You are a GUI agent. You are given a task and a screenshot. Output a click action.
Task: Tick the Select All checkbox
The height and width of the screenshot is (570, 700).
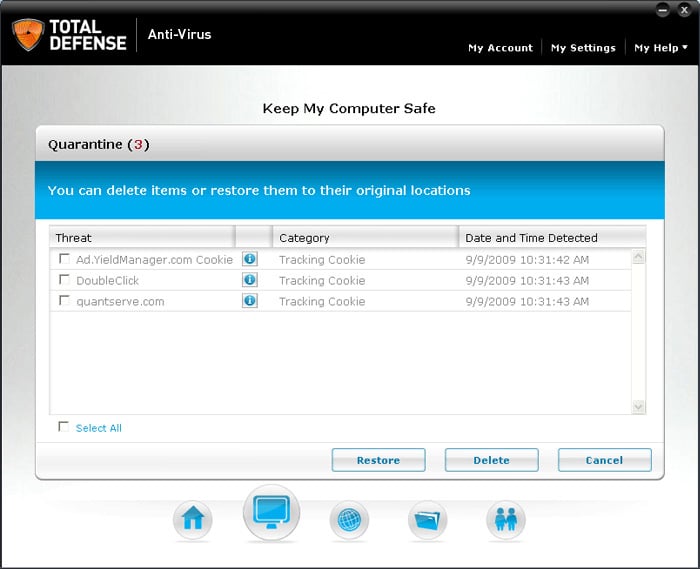[64, 427]
